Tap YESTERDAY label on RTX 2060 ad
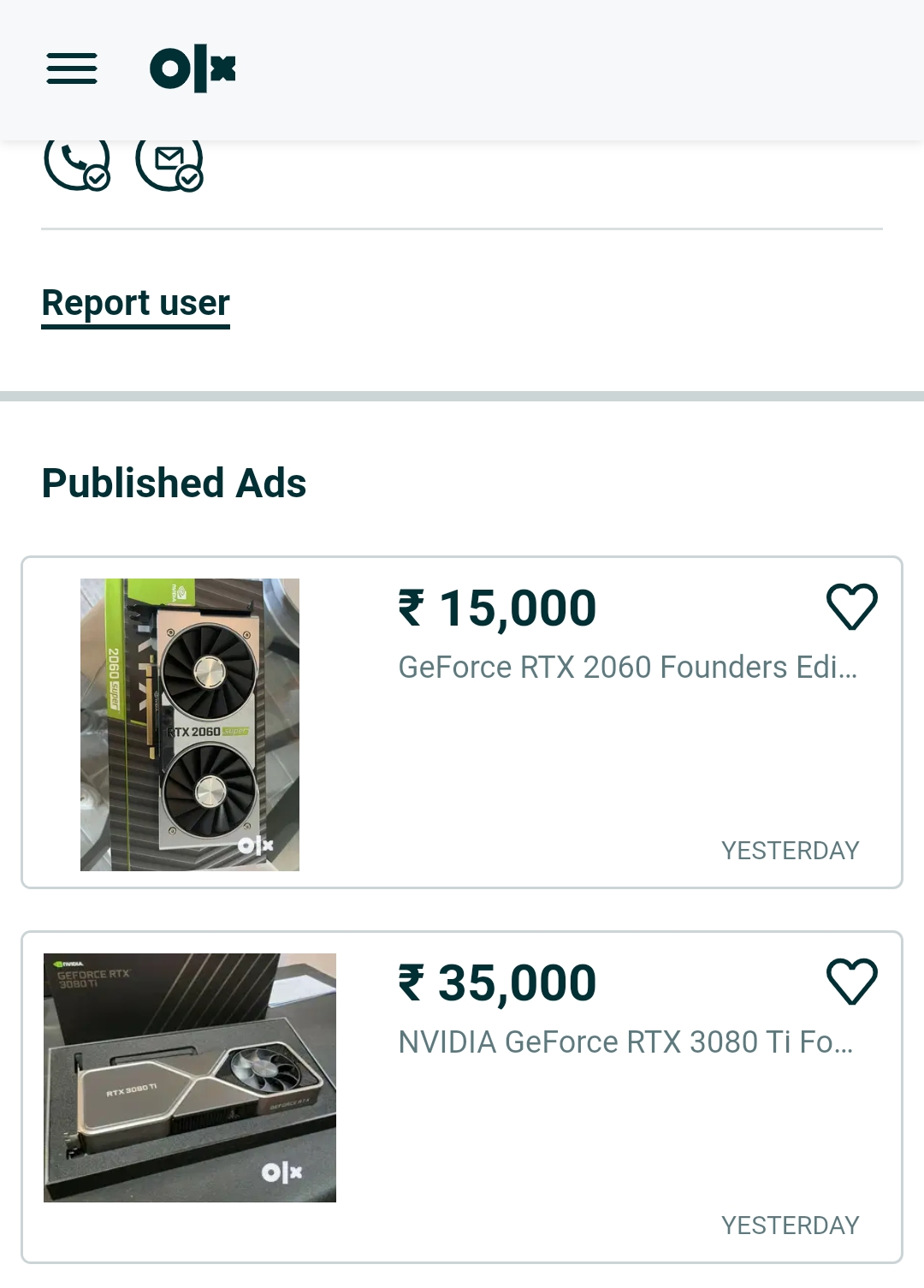This screenshot has height=1288, width=924. pos(790,851)
